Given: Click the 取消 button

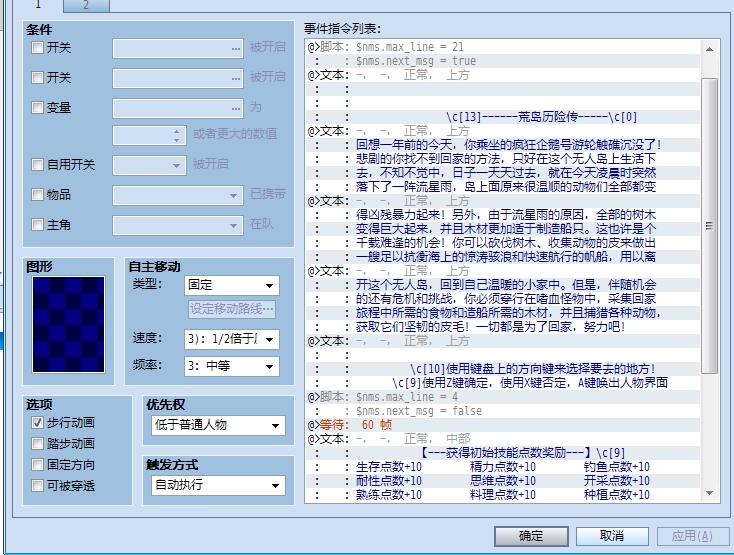Looking at the screenshot, I should tap(612, 536).
